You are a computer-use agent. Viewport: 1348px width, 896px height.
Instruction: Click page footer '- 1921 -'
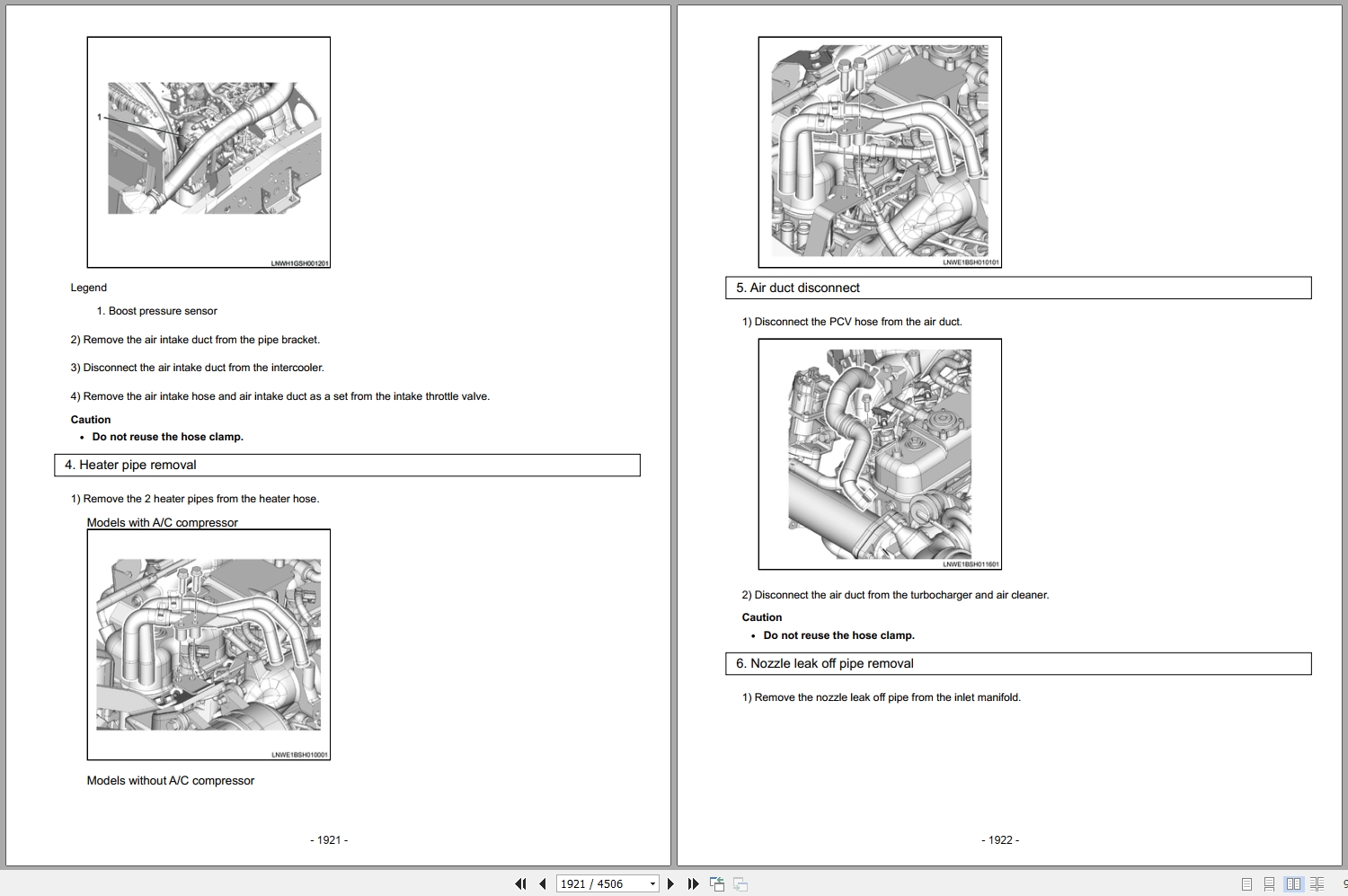pos(329,840)
